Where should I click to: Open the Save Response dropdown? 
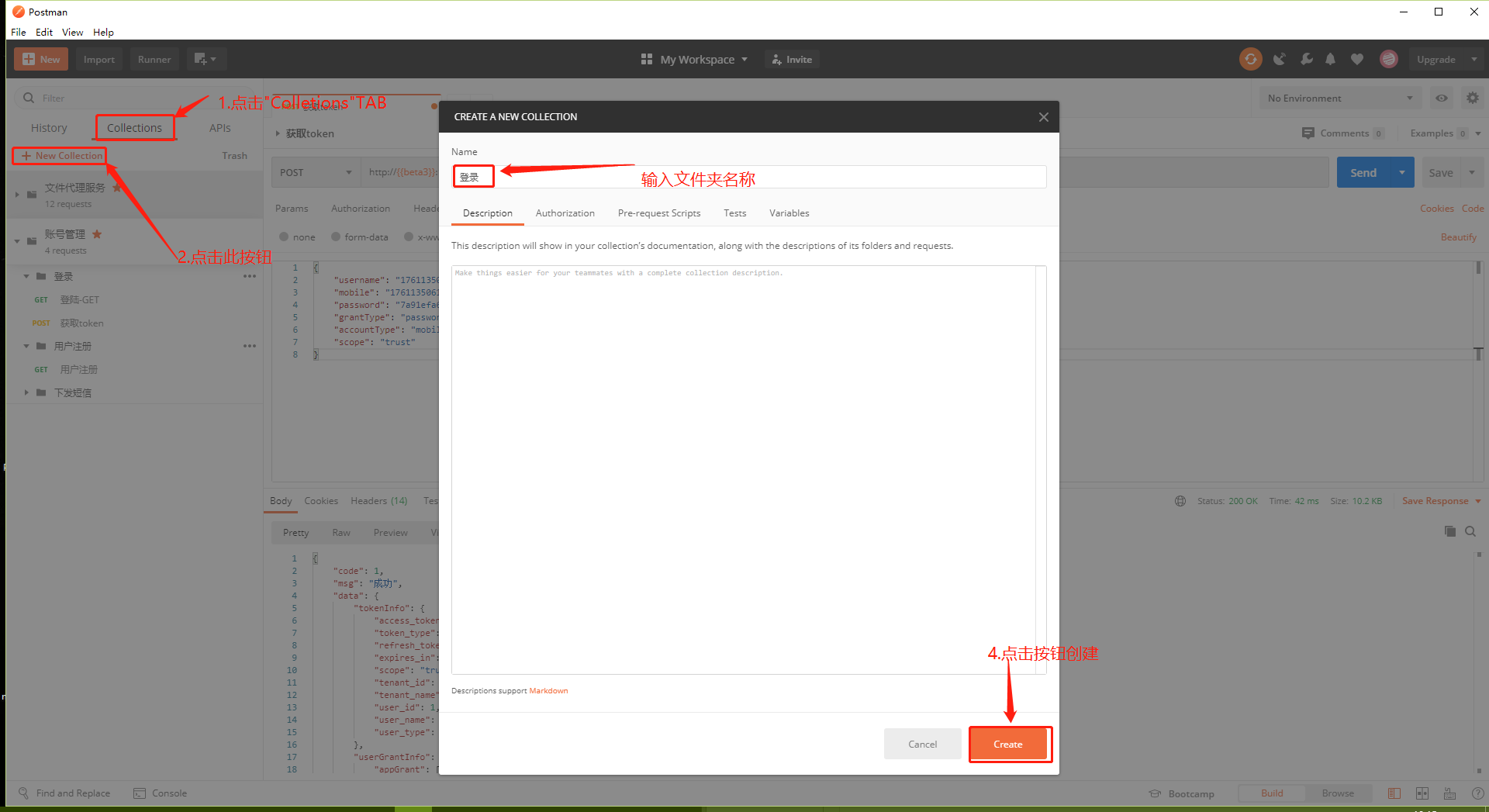1442,501
